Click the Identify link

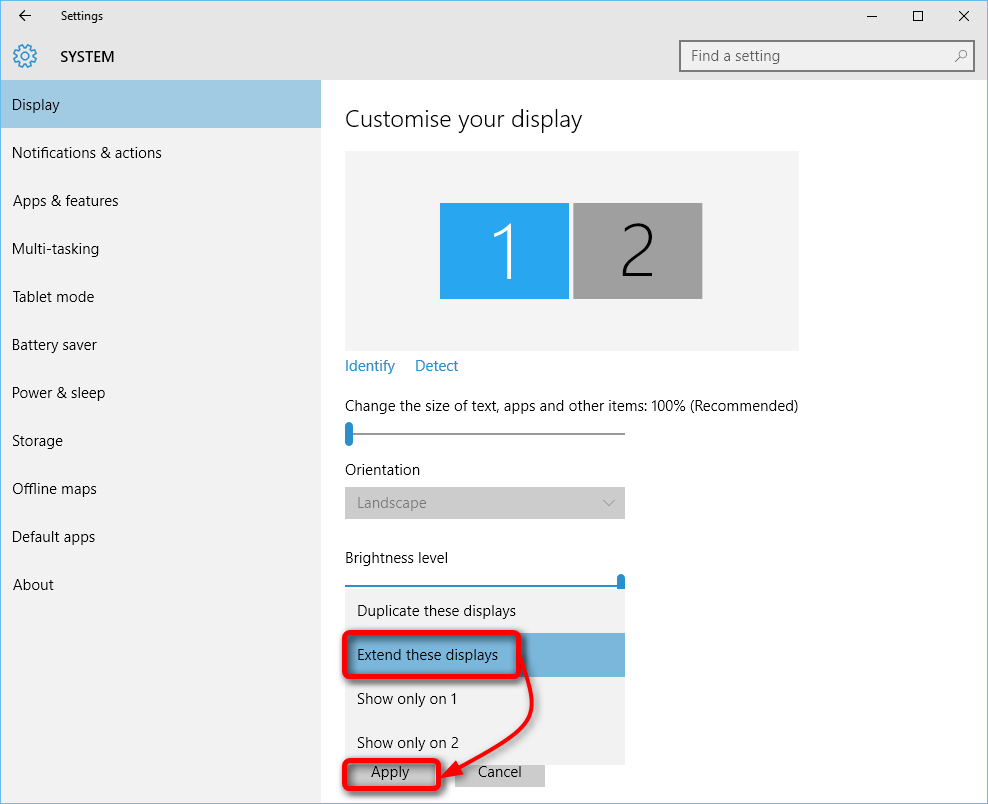click(369, 366)
